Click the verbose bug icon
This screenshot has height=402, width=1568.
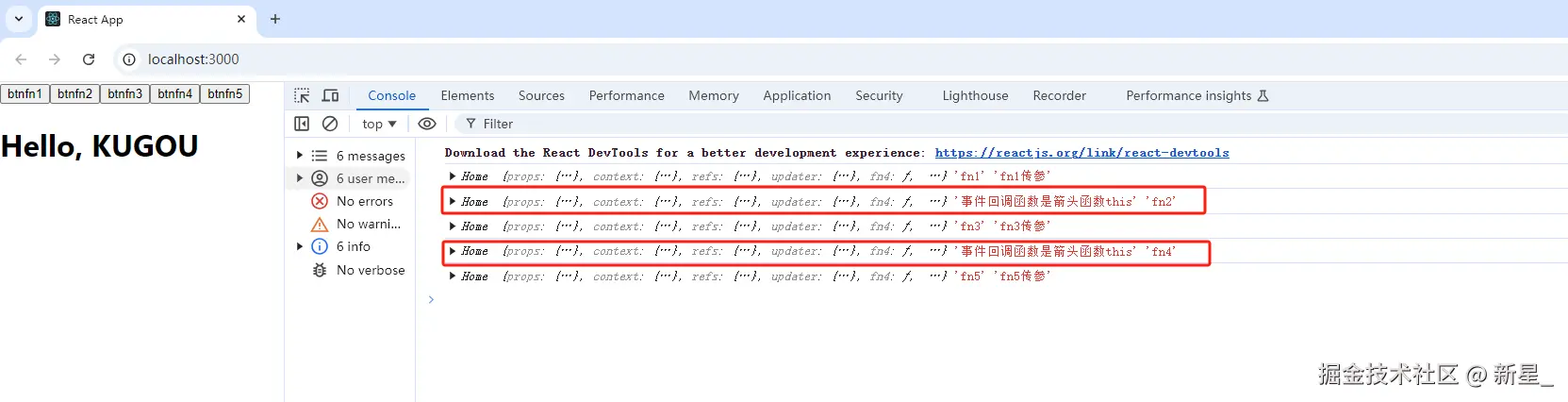coord(320,270)
